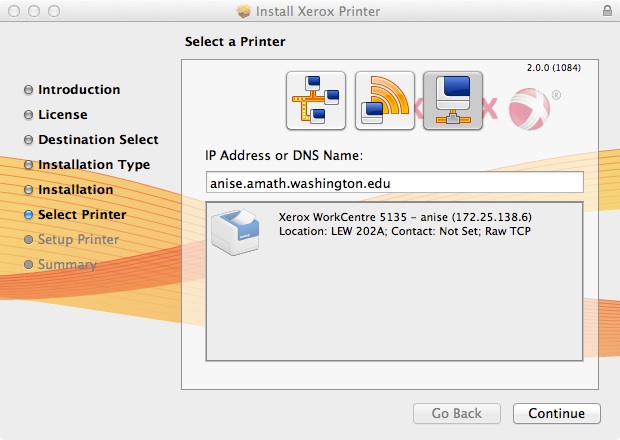Click the Installation step in sidebar
This screenshot has height=440, width=620.
[68, 190]
